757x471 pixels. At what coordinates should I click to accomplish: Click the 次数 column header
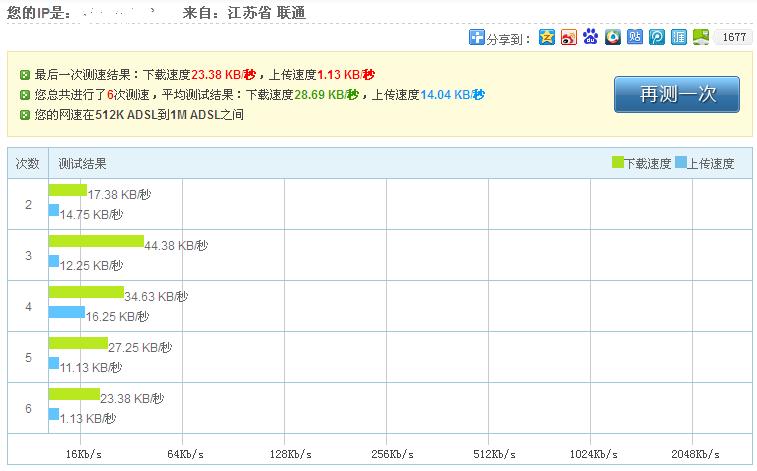28,164
